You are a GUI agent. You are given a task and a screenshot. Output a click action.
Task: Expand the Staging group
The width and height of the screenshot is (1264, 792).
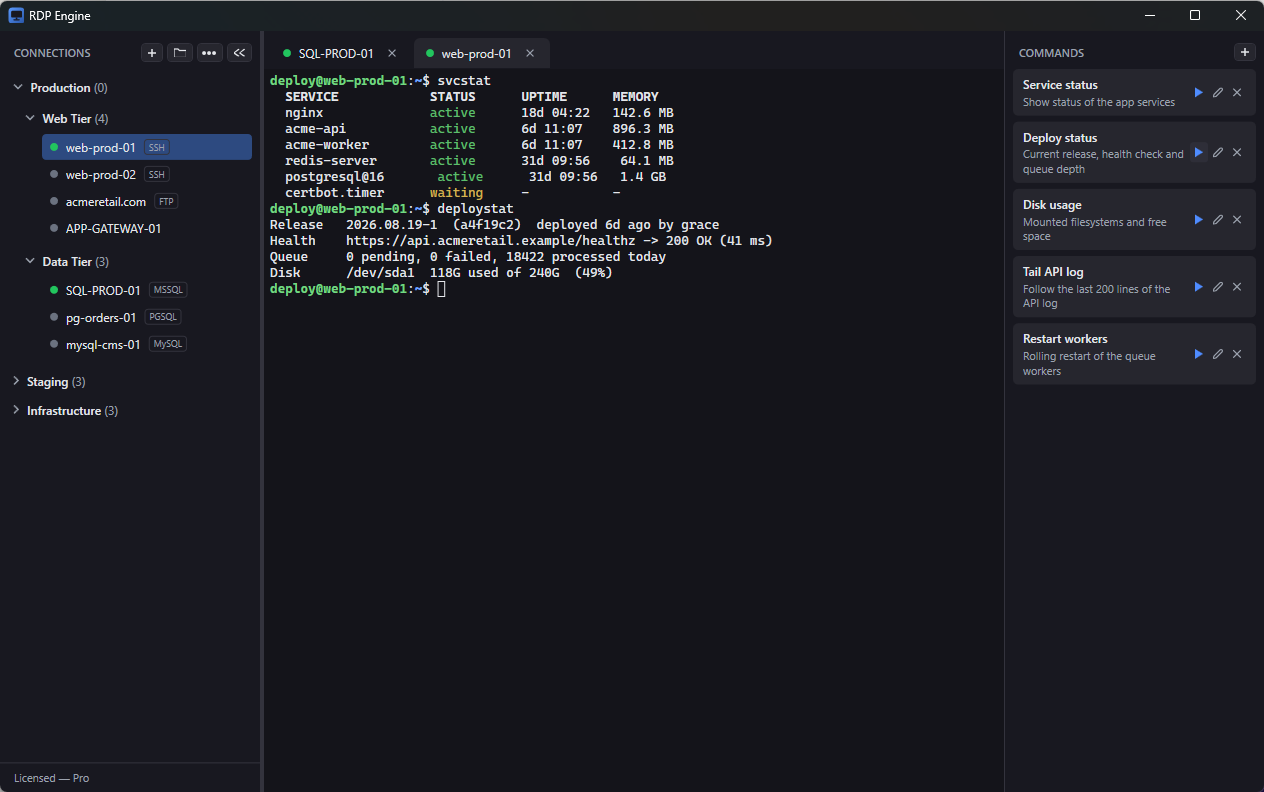point(17,382)
